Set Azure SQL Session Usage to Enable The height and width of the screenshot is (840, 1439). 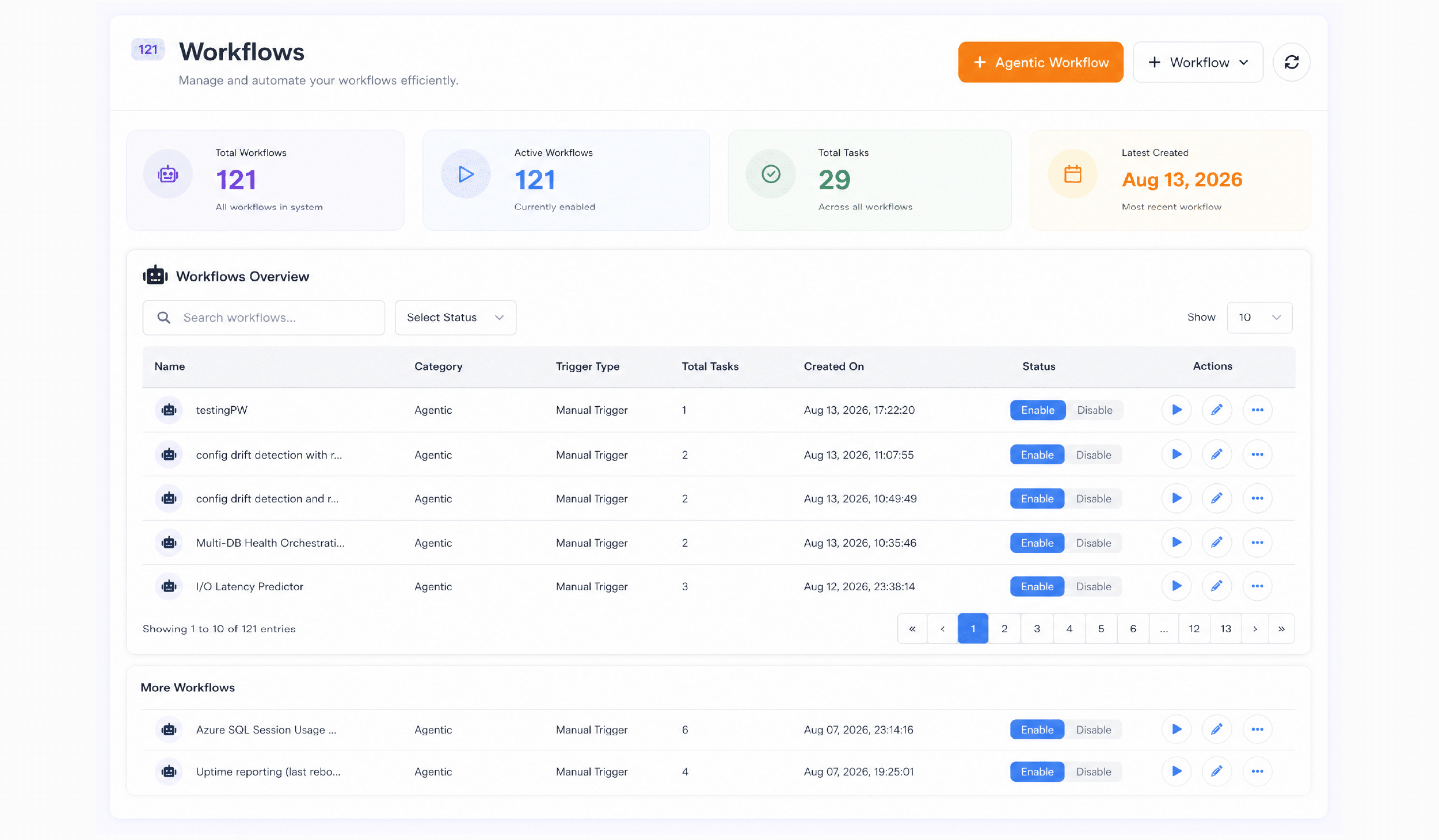coord(1037,730)
